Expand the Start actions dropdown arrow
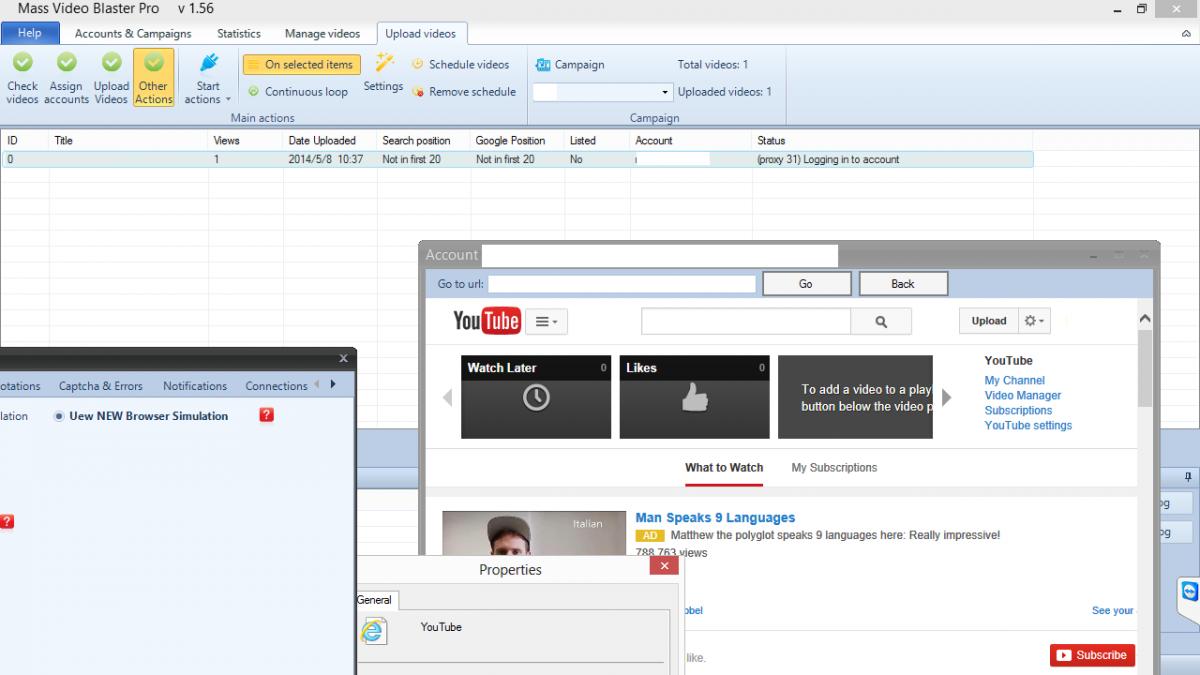This screenshot has width=1200, height=675. 228,99
